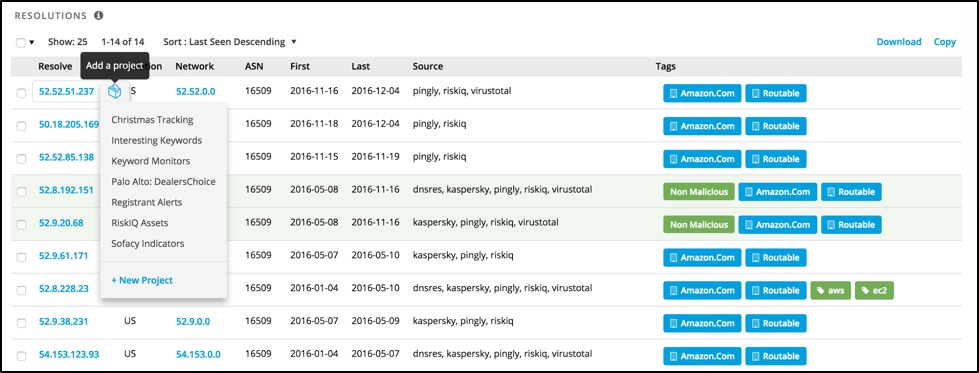The width and height of the screenshot is (979, 373).
Task: Click the aws tag
Action: pos(830,291)
